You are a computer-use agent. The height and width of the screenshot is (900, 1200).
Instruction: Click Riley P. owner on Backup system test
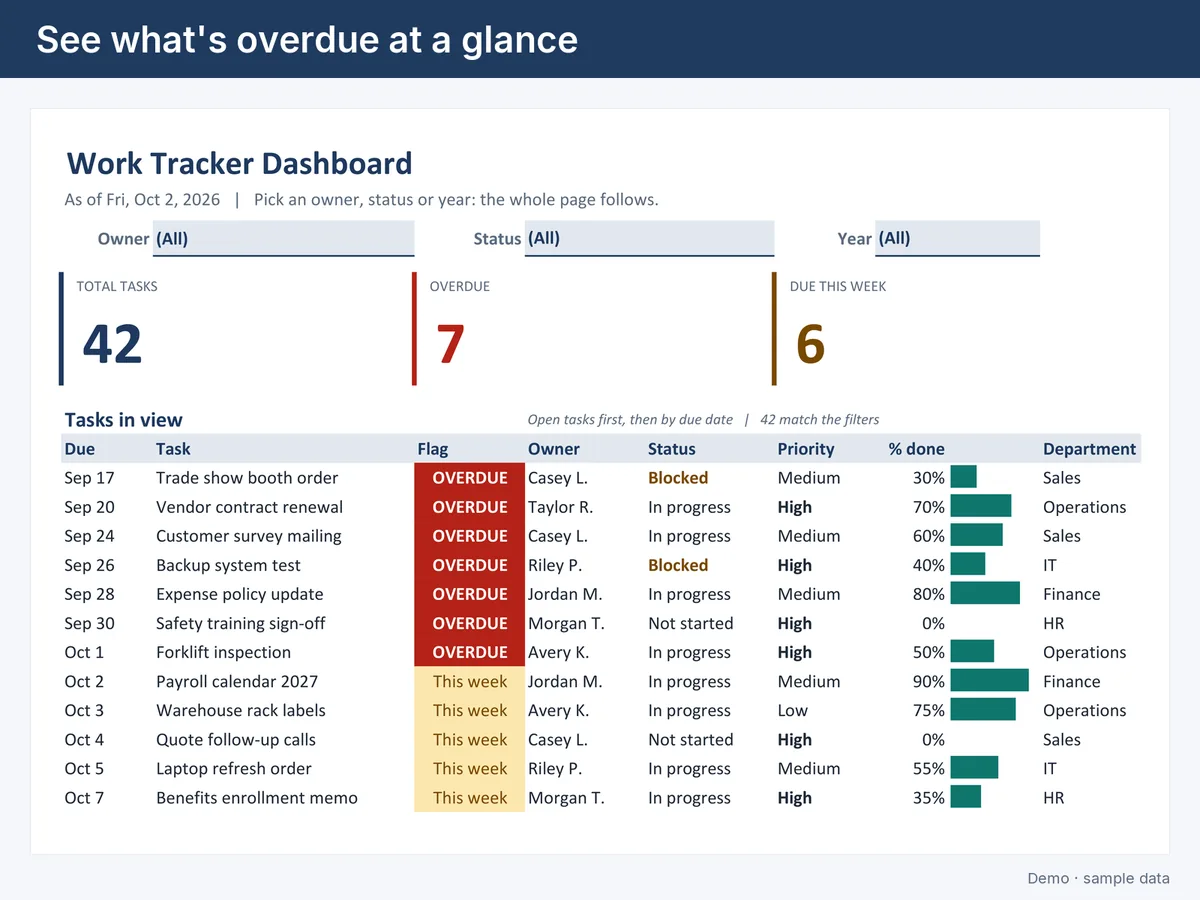coord(555,565)
